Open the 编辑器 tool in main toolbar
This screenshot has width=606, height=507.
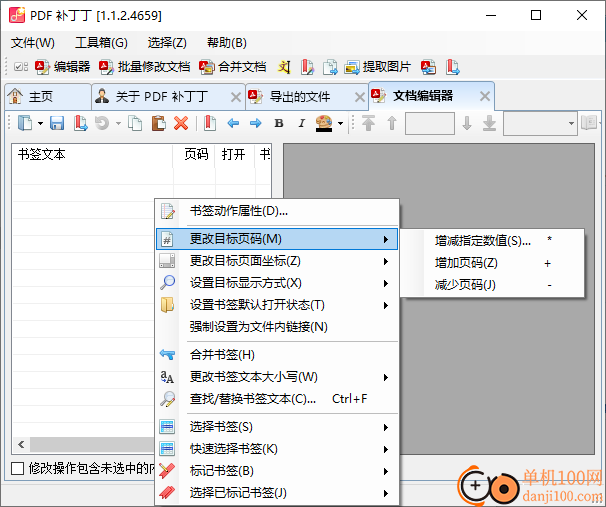pyautogui.click(x=62, y=67)
